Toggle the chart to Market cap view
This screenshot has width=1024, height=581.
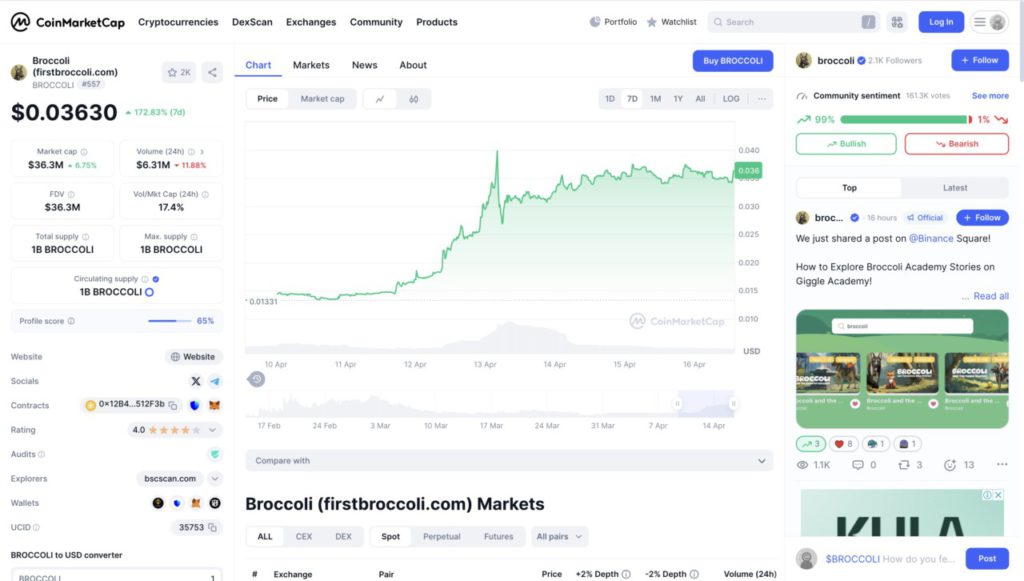click(x=322, y=99)
